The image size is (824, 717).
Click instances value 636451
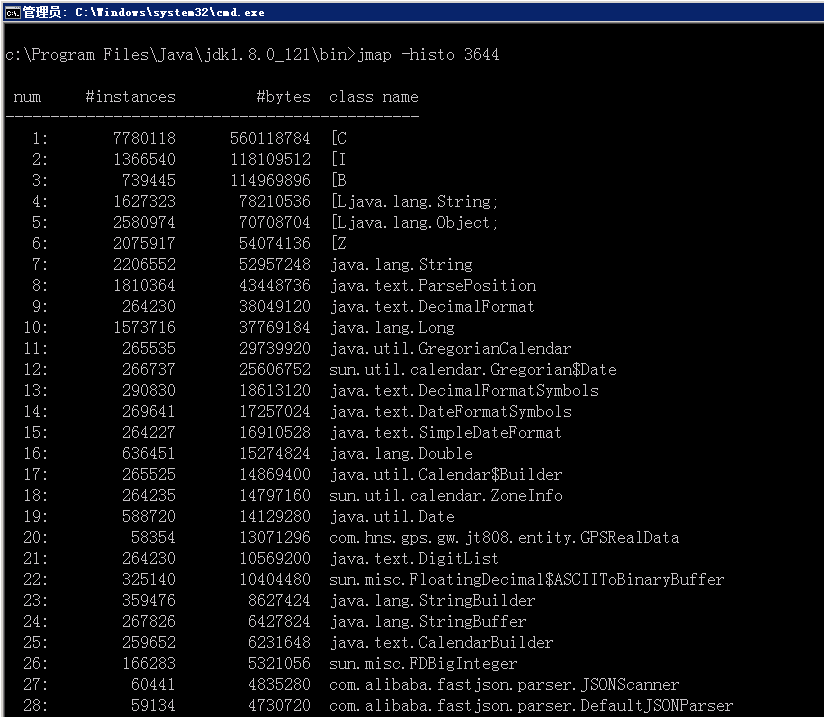tap(149, 454)
